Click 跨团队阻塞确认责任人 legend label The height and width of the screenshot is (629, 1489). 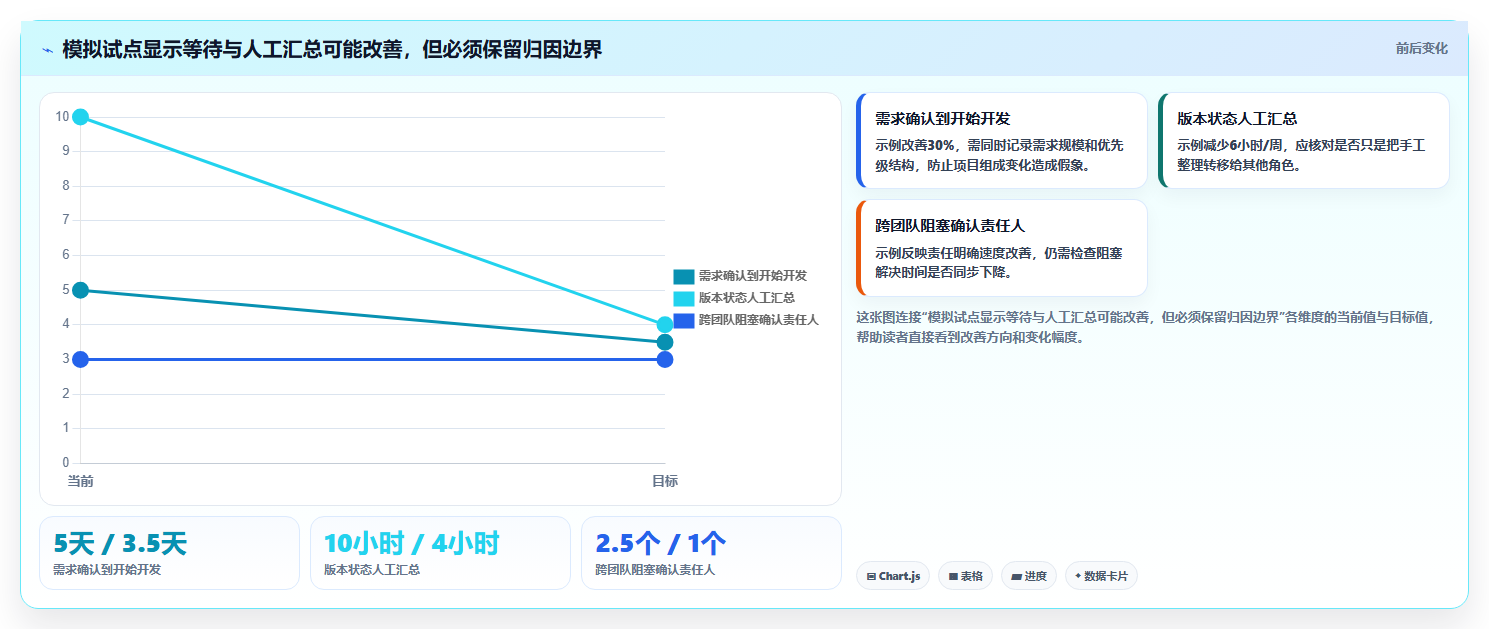(x=758, y=320)
